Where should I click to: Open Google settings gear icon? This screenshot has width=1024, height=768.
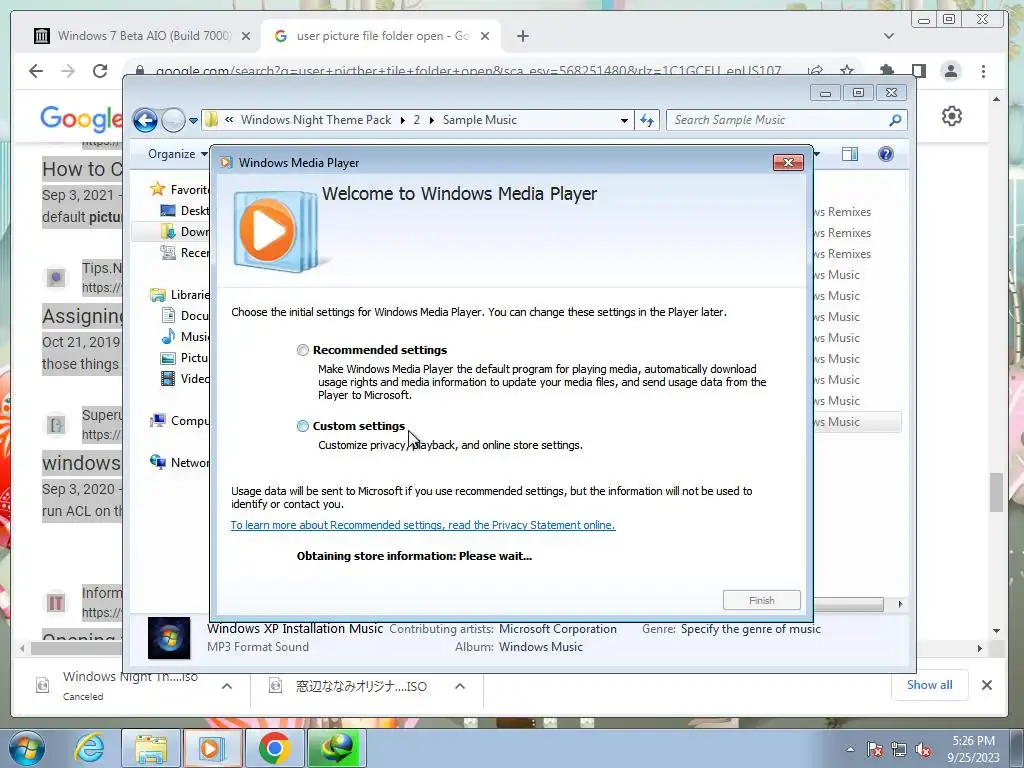952,116
